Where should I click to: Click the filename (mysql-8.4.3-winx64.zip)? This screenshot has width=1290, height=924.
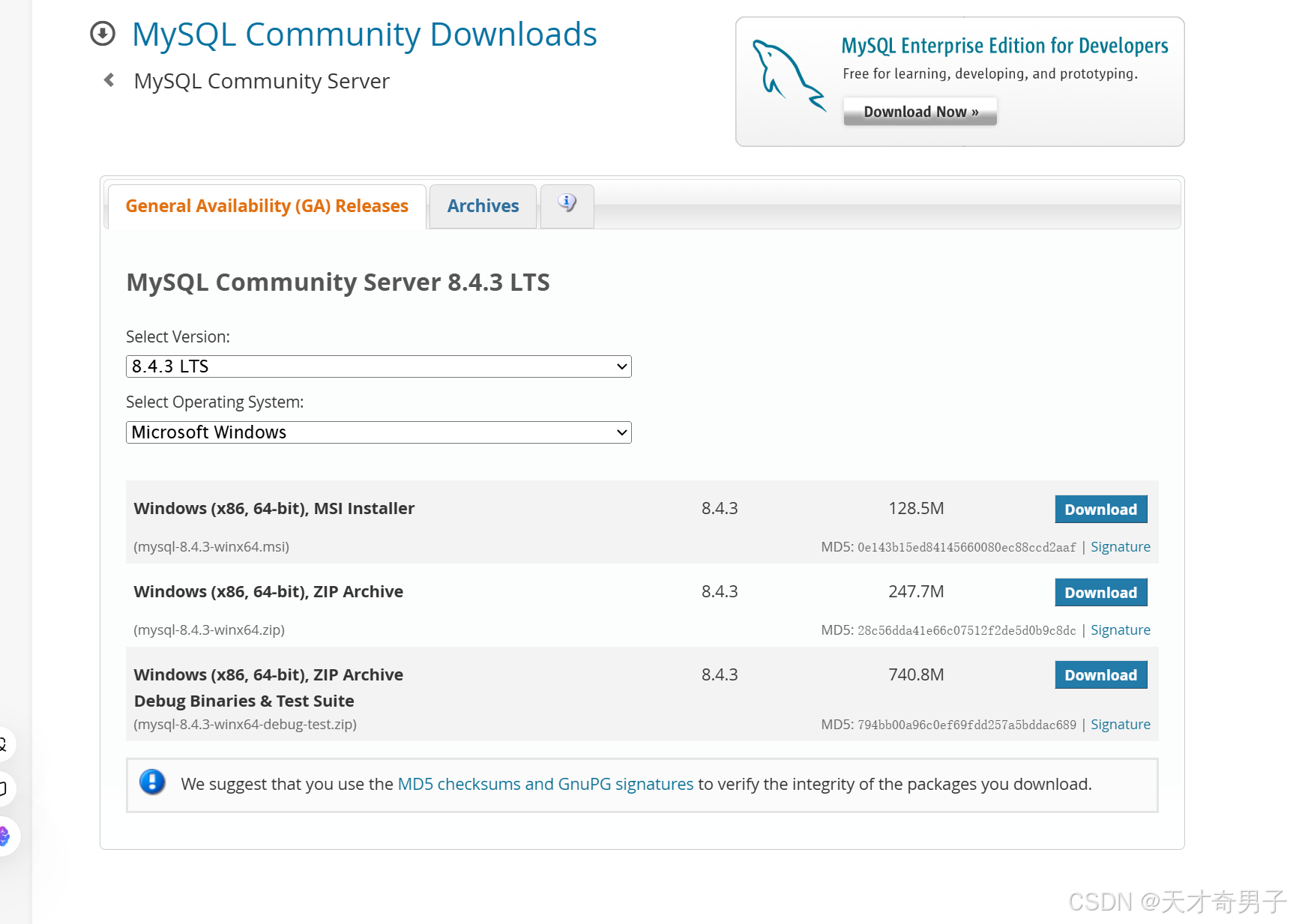209,630
